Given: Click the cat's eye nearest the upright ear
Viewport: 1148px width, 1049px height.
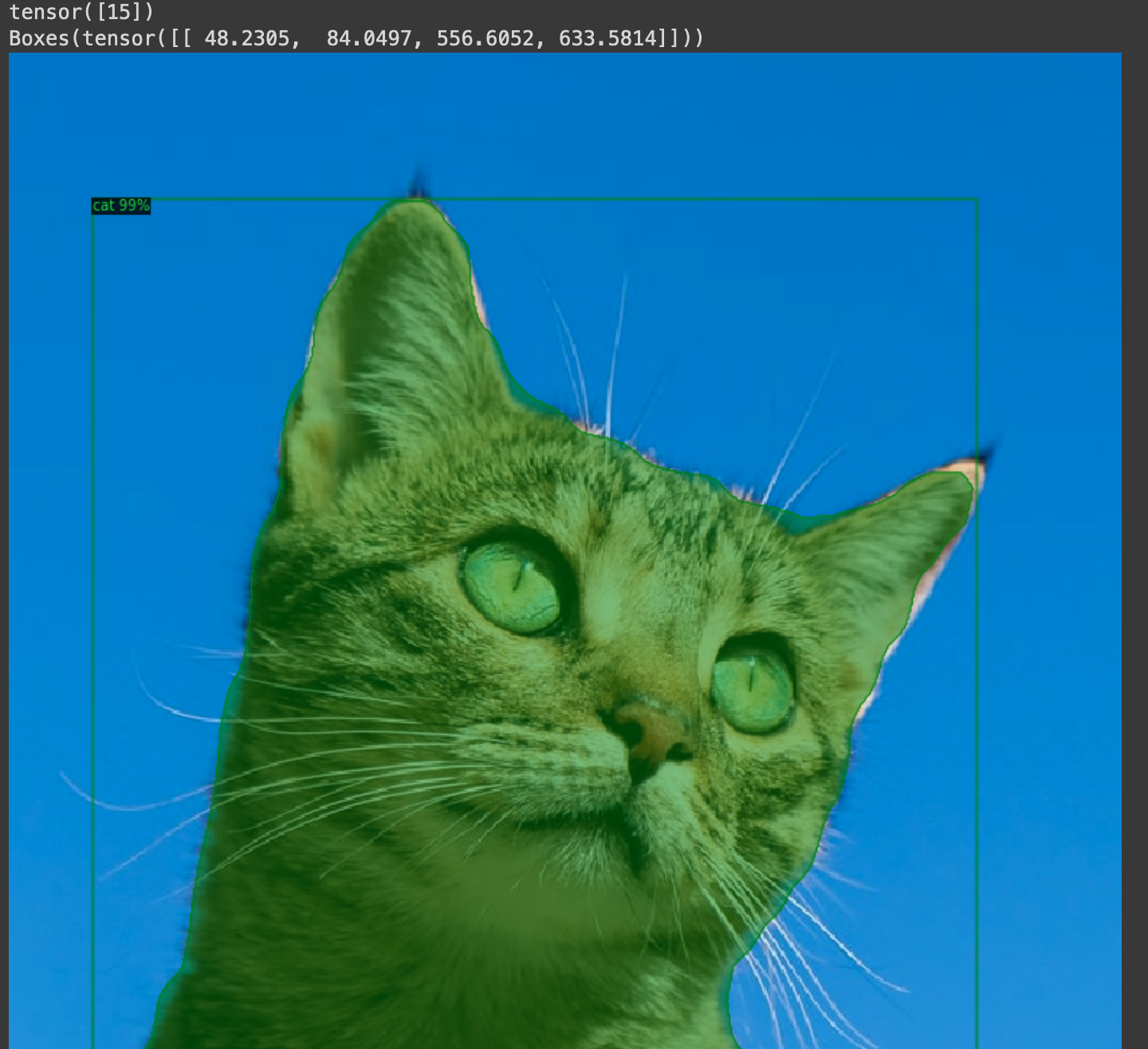Looking at the screenshot, I should [x=512, y=587].
